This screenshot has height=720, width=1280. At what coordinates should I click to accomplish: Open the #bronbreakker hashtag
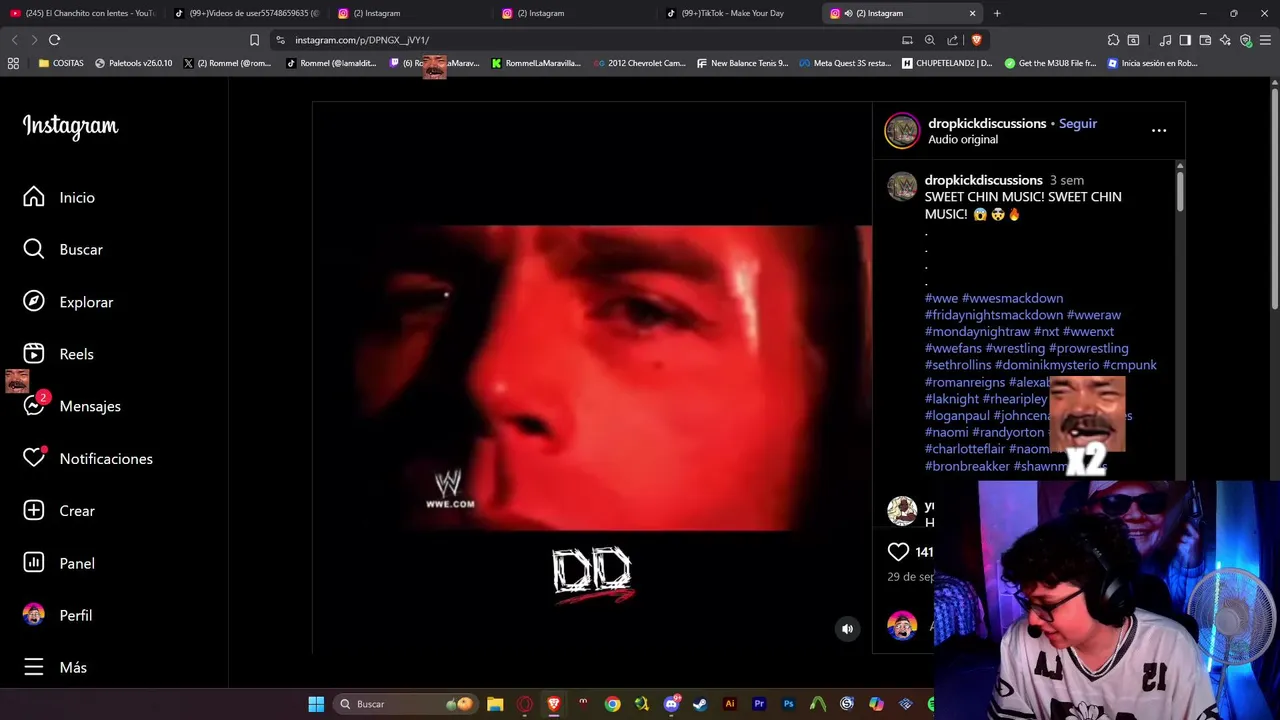click(x=967, y=466)
